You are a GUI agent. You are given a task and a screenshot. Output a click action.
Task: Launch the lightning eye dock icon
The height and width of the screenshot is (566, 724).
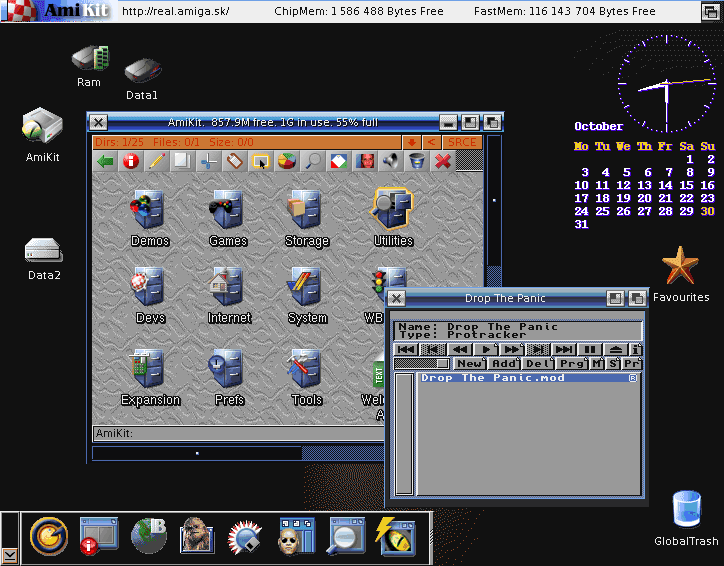pos(396,536)
